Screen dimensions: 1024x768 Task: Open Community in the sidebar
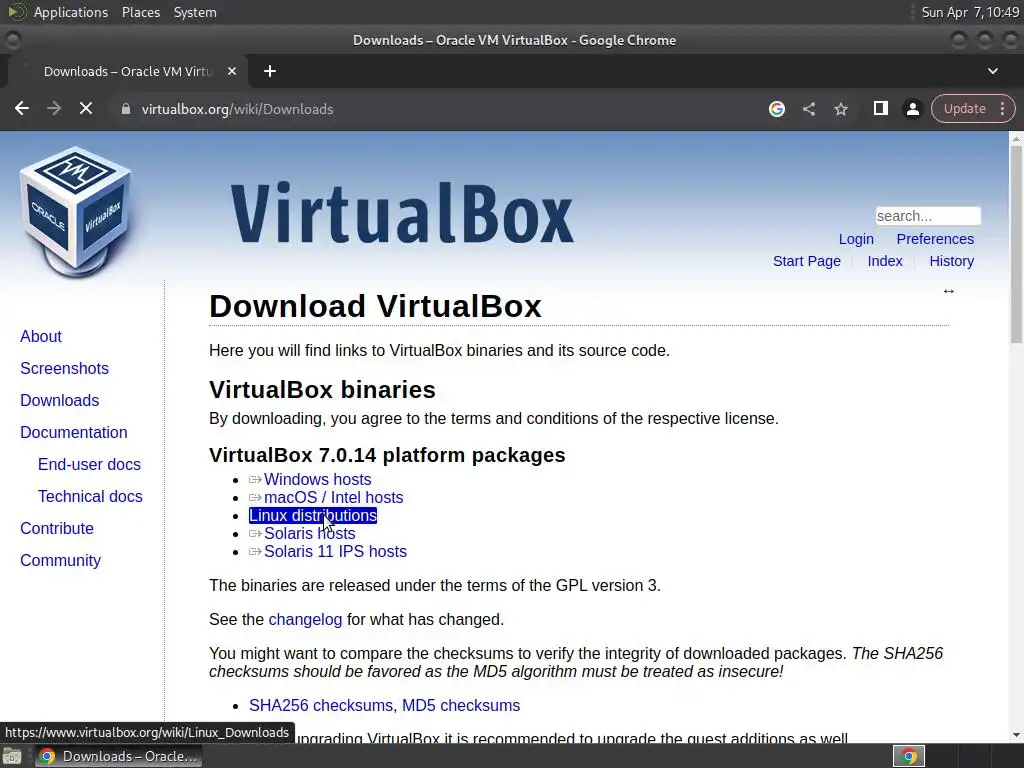60,560
